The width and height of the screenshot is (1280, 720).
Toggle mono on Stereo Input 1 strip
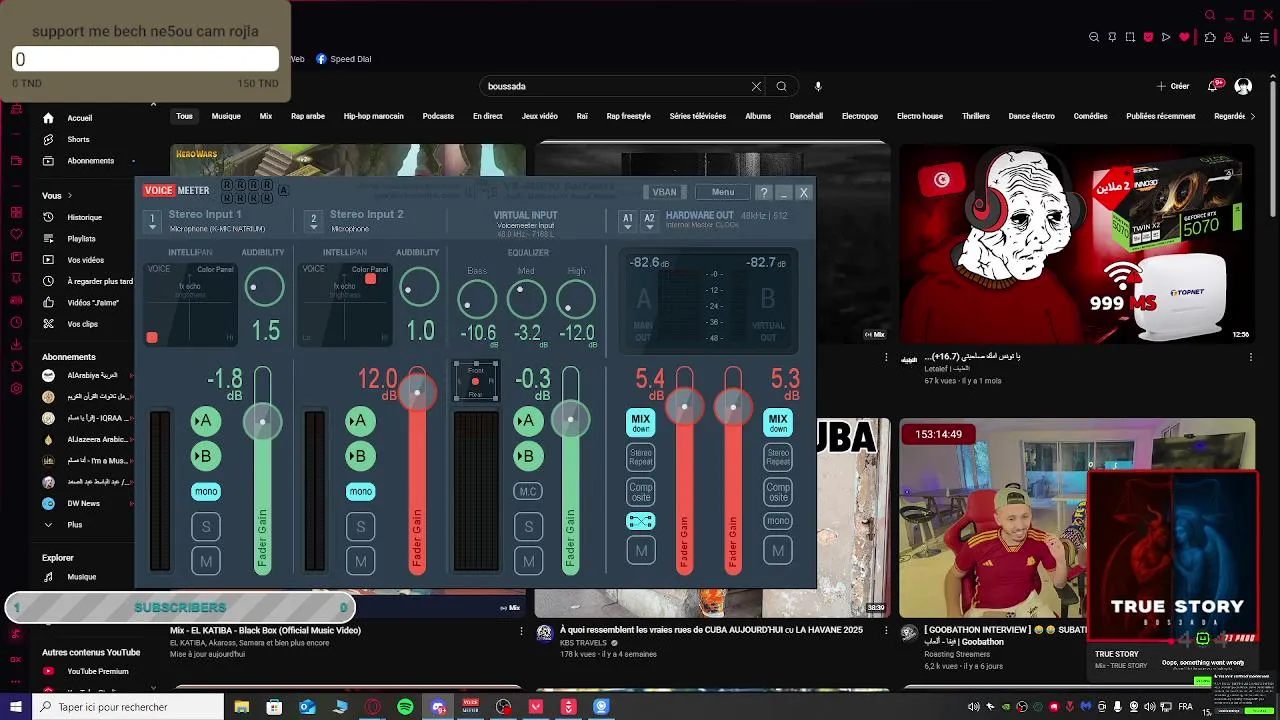(x=206, y=491)
